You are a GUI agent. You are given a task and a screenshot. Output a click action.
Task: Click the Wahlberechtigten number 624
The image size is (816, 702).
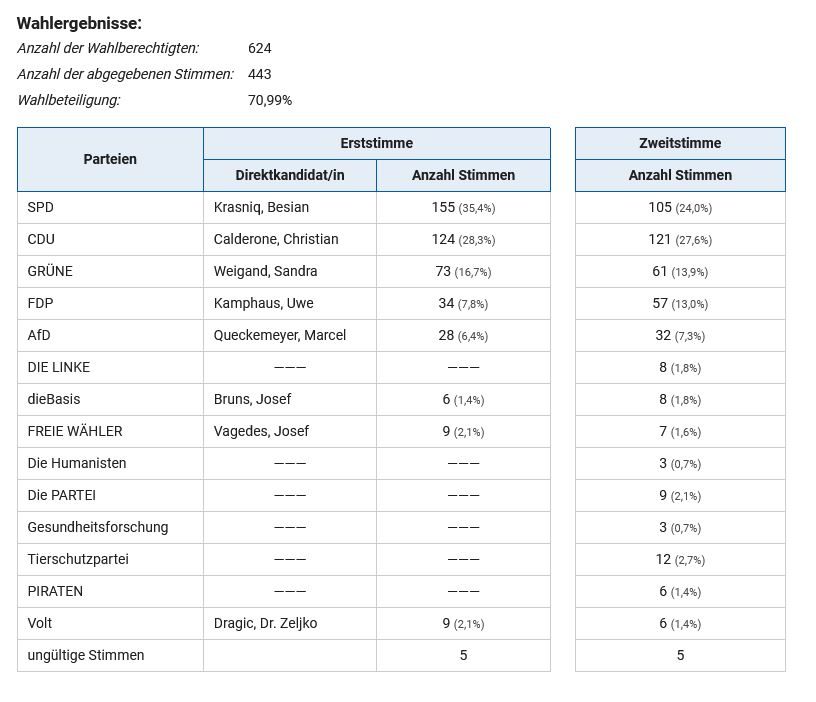260,48
